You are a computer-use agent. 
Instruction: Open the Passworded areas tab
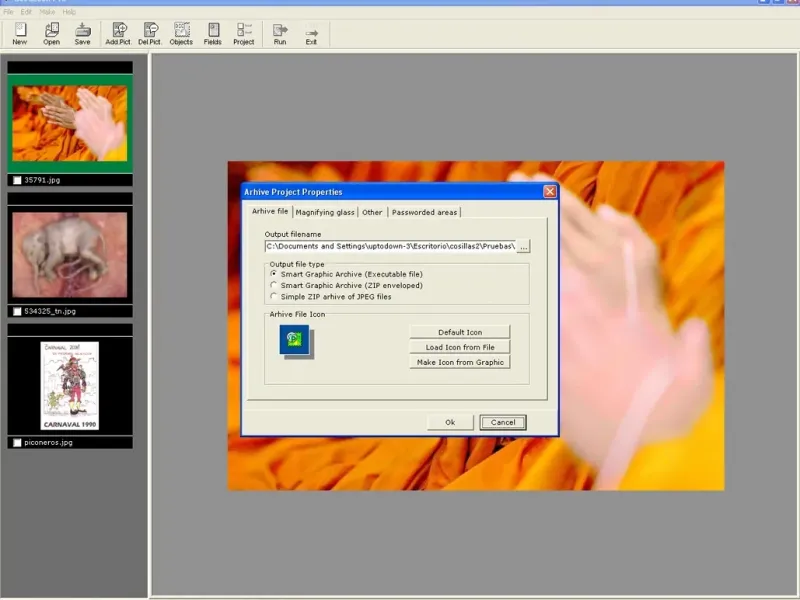click(x=424, y=212)
